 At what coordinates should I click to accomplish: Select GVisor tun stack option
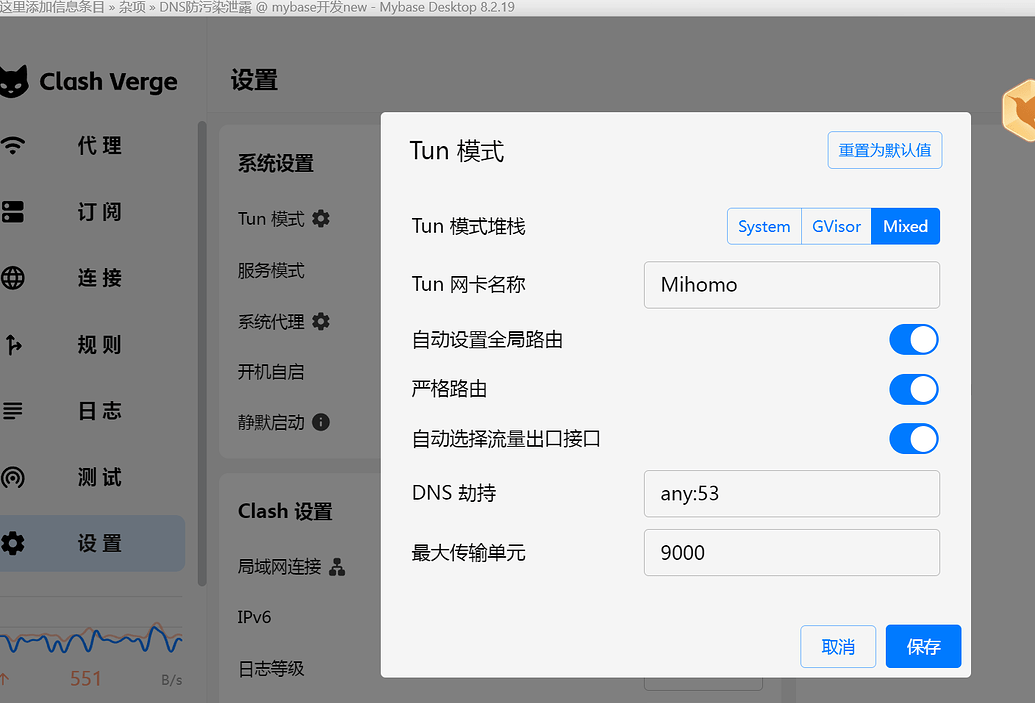(x=836, y=226)
